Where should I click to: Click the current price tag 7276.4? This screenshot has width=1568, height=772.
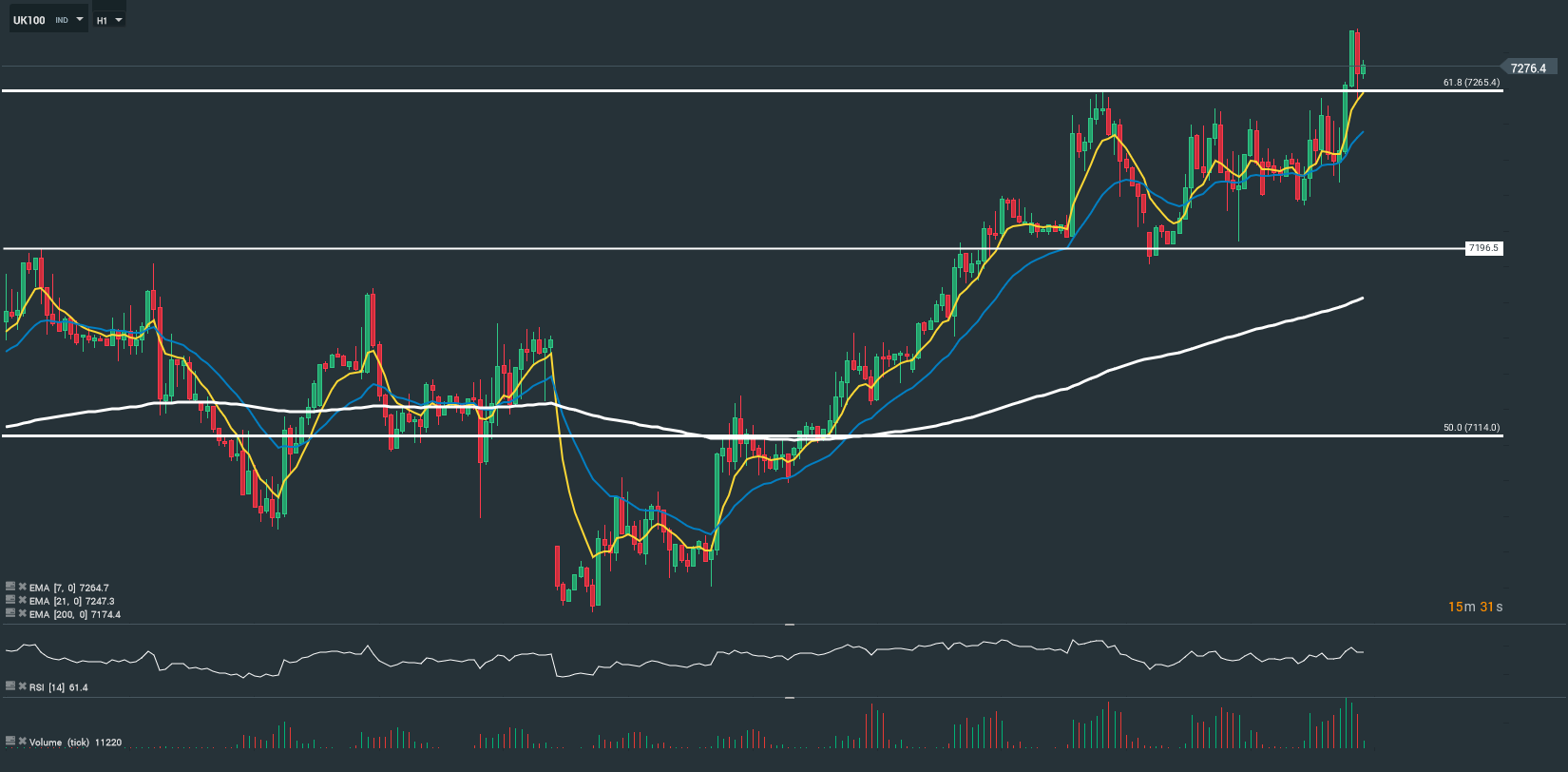pos(1528,68)
